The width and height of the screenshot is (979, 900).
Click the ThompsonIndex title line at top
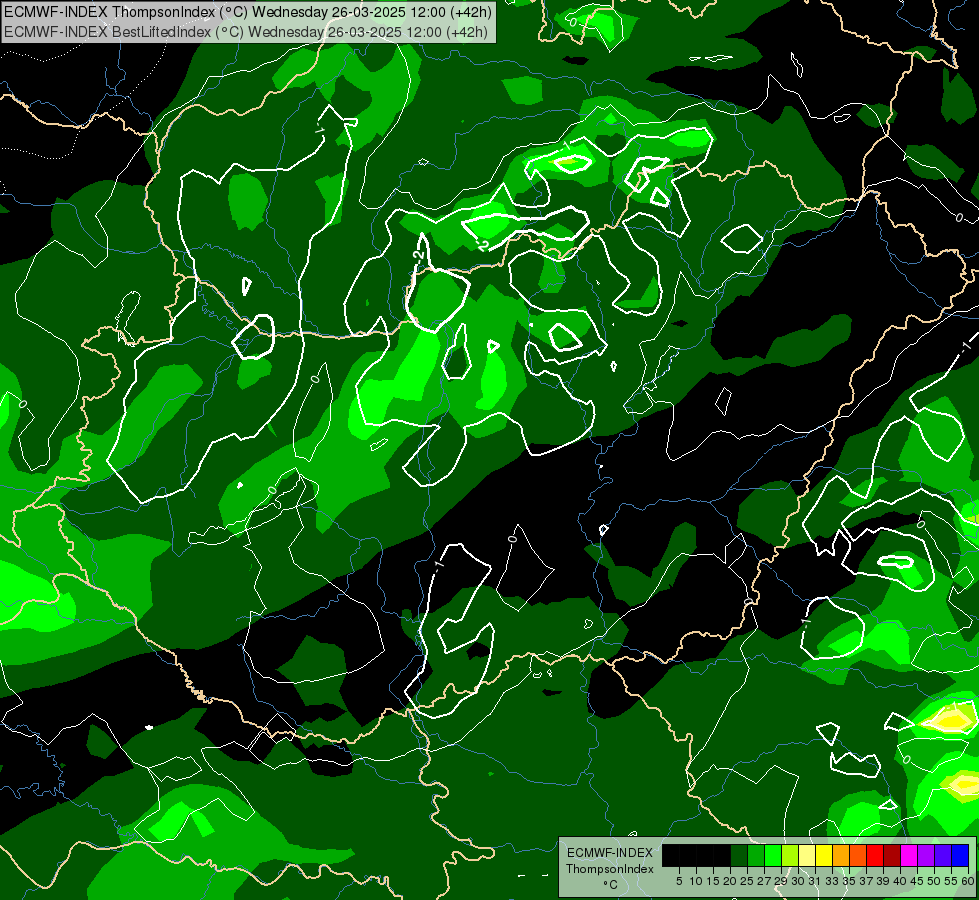248,11
